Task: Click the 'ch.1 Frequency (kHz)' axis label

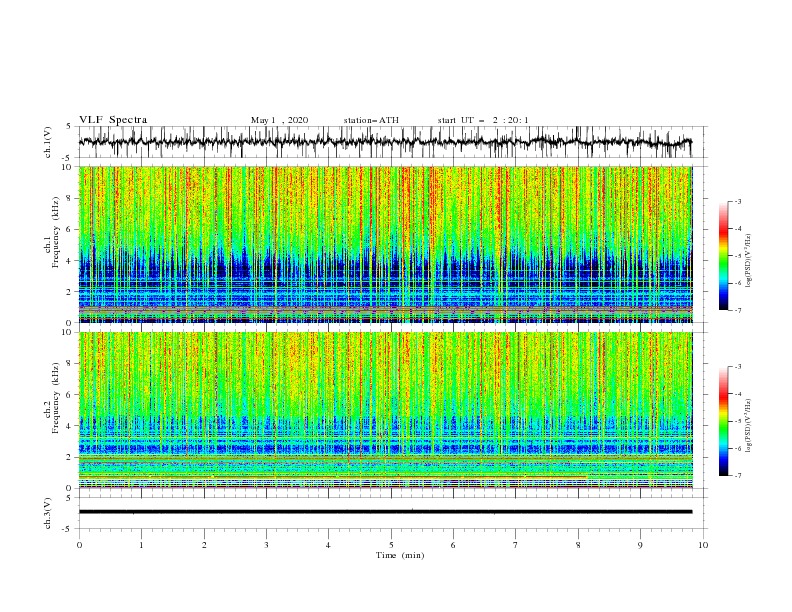Action: (x=52, y=232)
